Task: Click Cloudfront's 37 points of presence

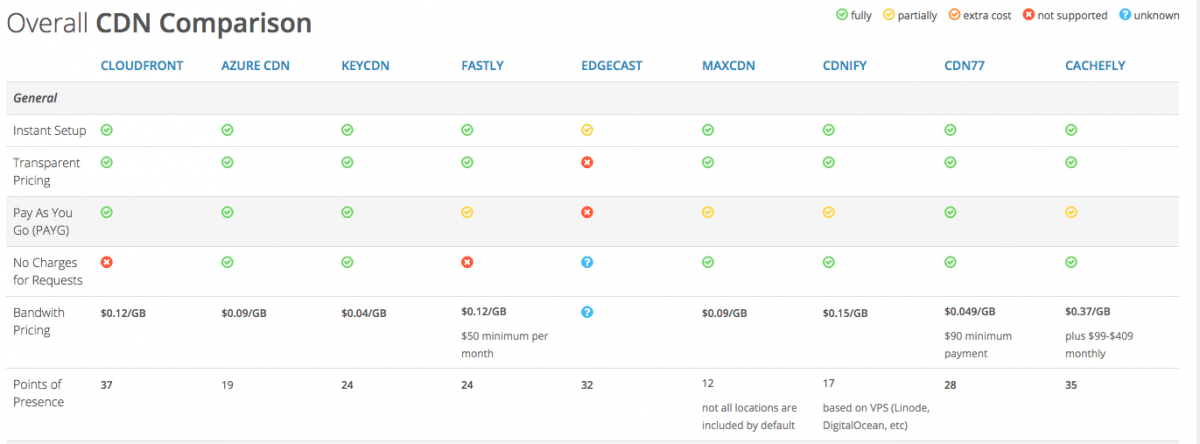Action: (108, 384)
